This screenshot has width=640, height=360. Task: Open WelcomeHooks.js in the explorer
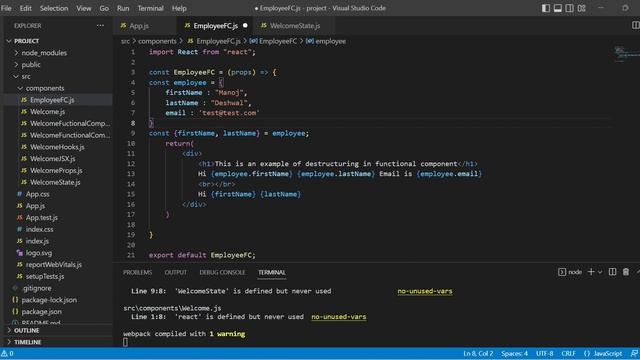57,147
